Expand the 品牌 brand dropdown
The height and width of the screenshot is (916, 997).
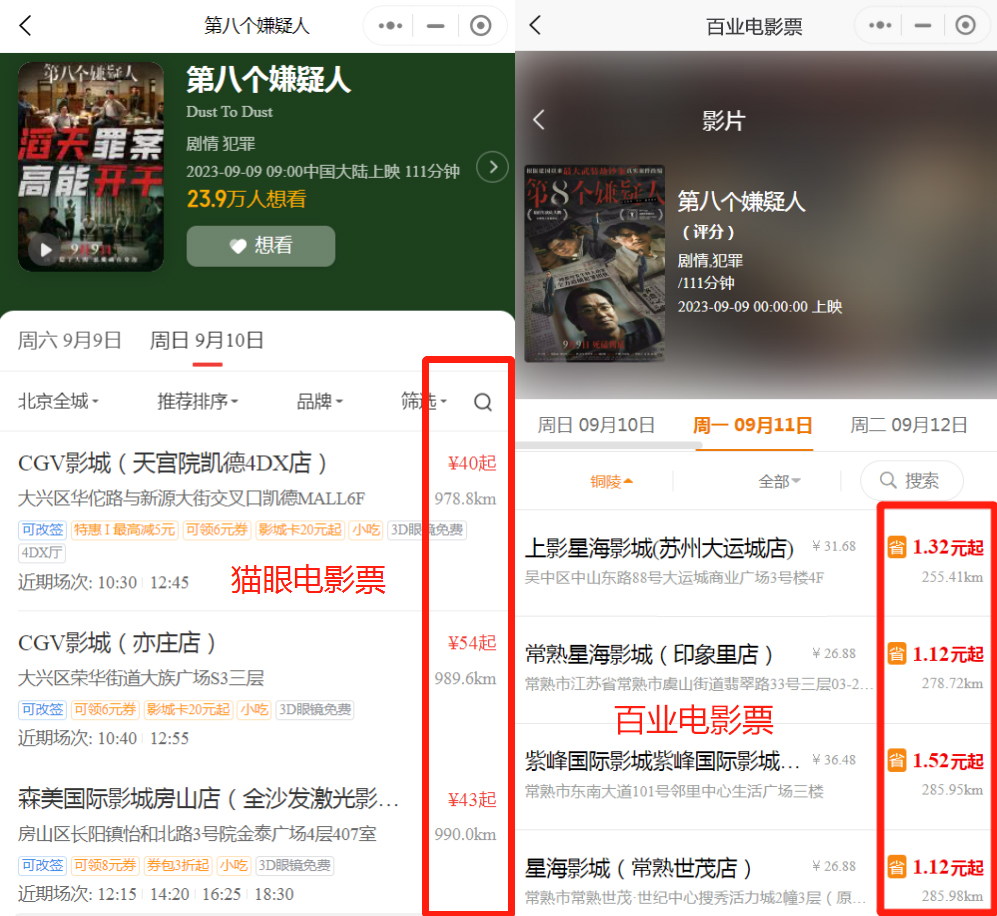[319, 401]
